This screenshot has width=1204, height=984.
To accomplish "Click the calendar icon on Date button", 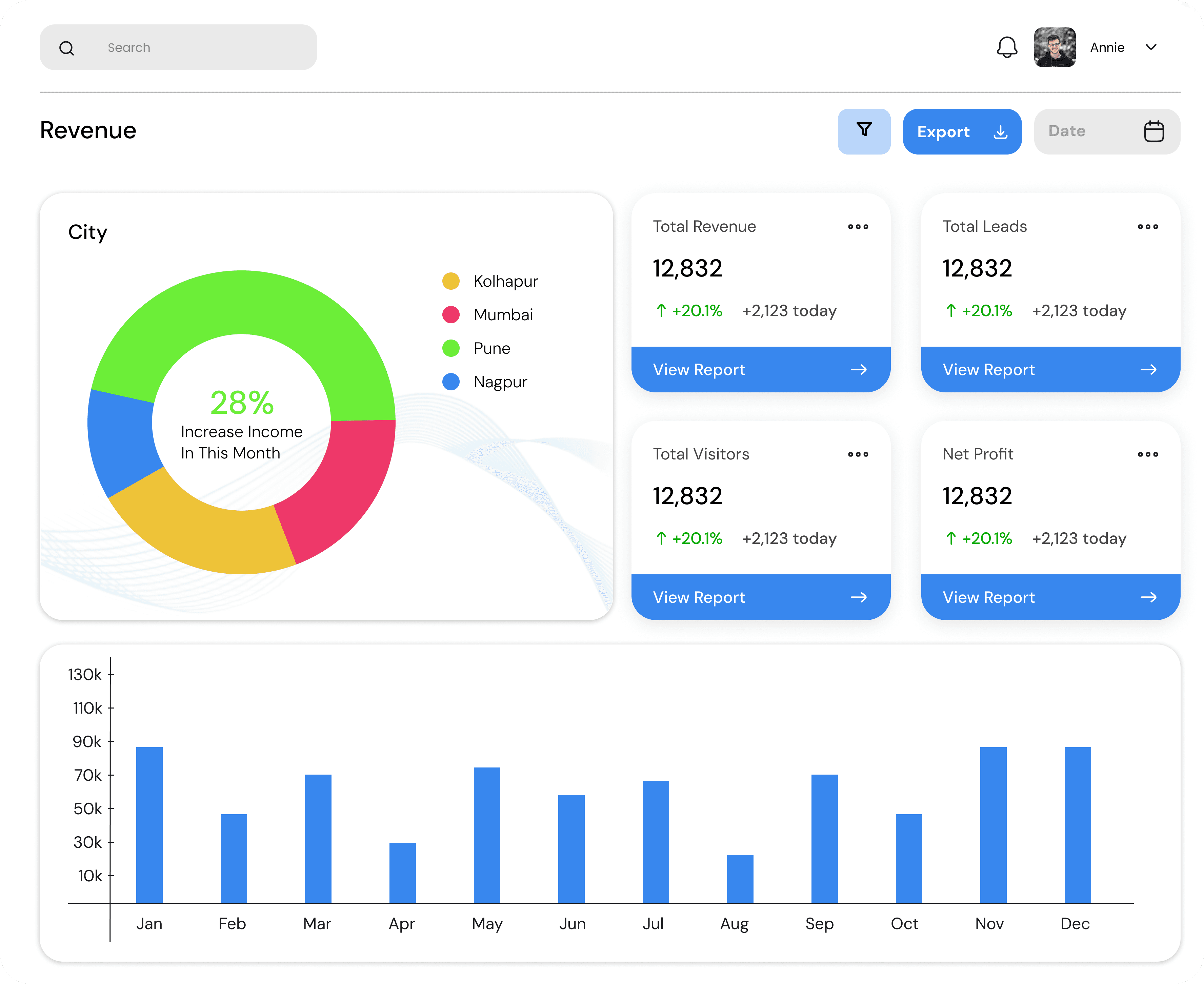I will (x=1153, y=131).
